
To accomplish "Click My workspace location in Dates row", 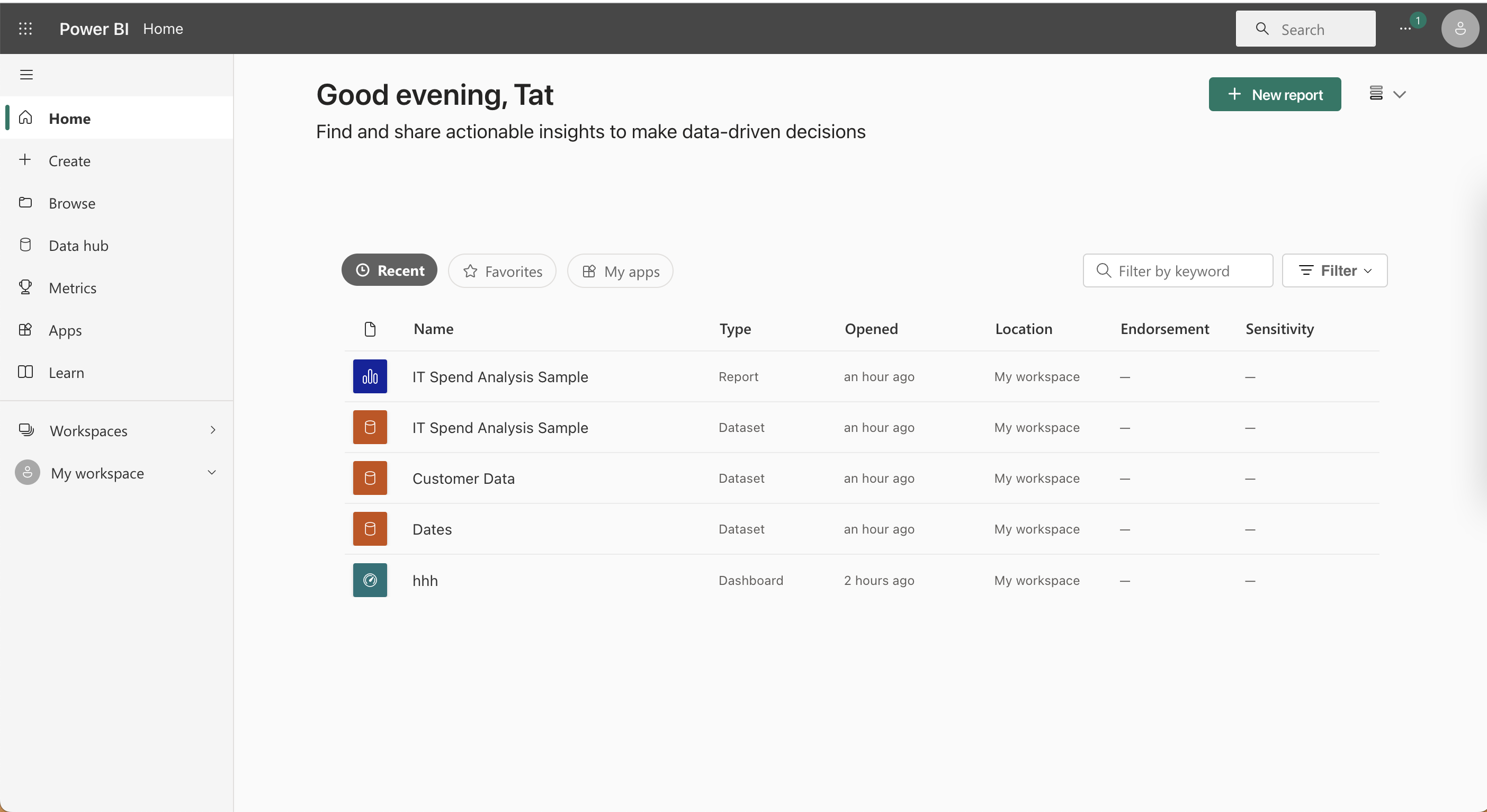I will [x=1037, y=529].
